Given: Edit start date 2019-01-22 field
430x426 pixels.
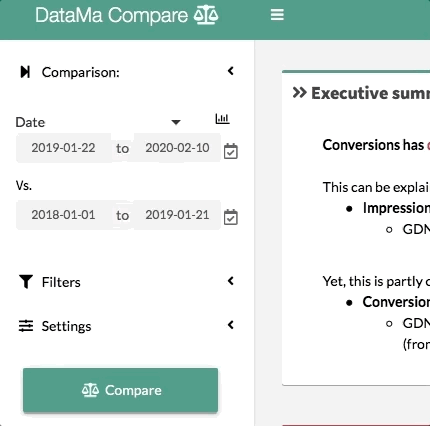Looking at the screenshot, I should tap(63, 148).
